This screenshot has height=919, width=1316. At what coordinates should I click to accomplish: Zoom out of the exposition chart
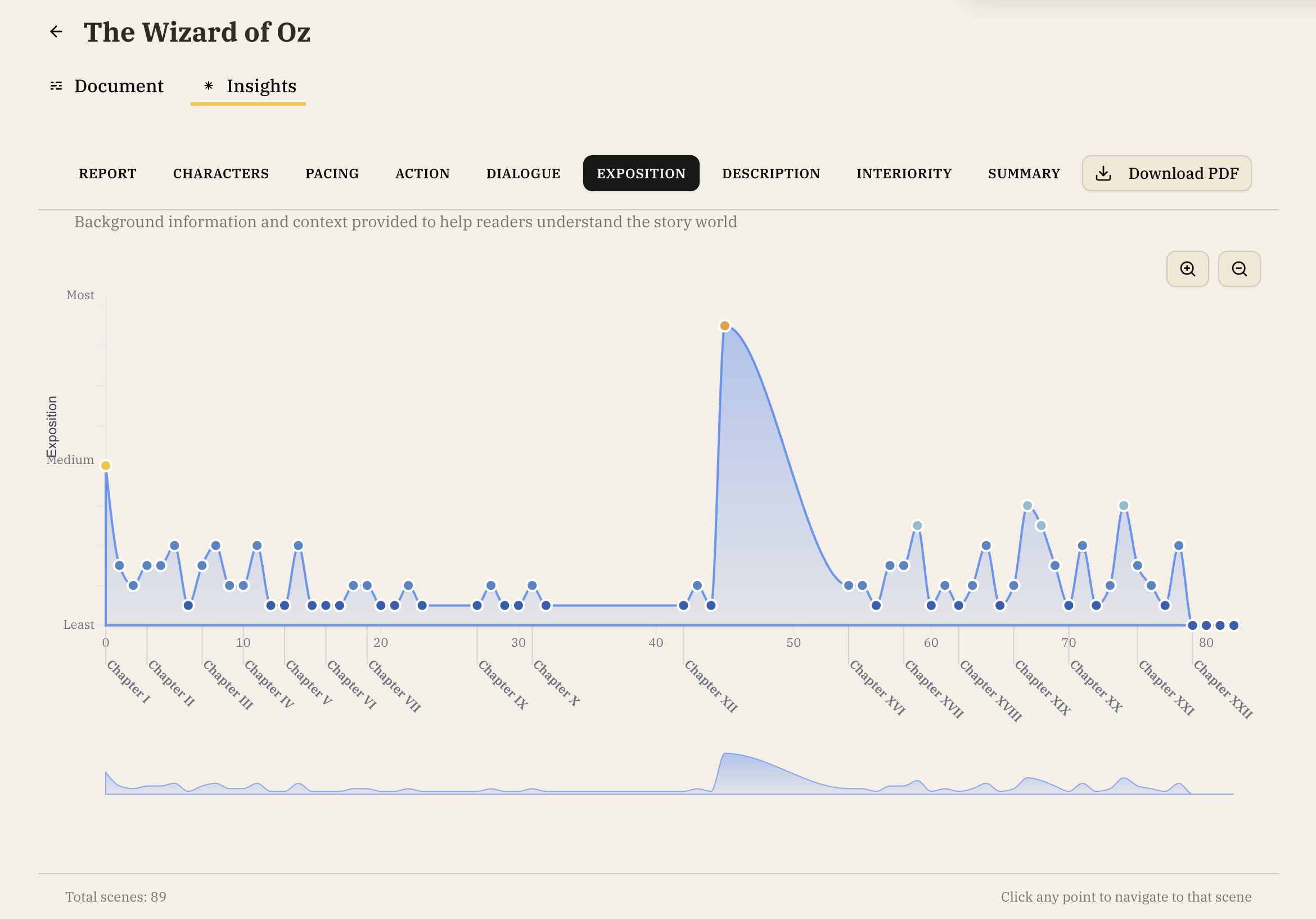(1239, 268)
